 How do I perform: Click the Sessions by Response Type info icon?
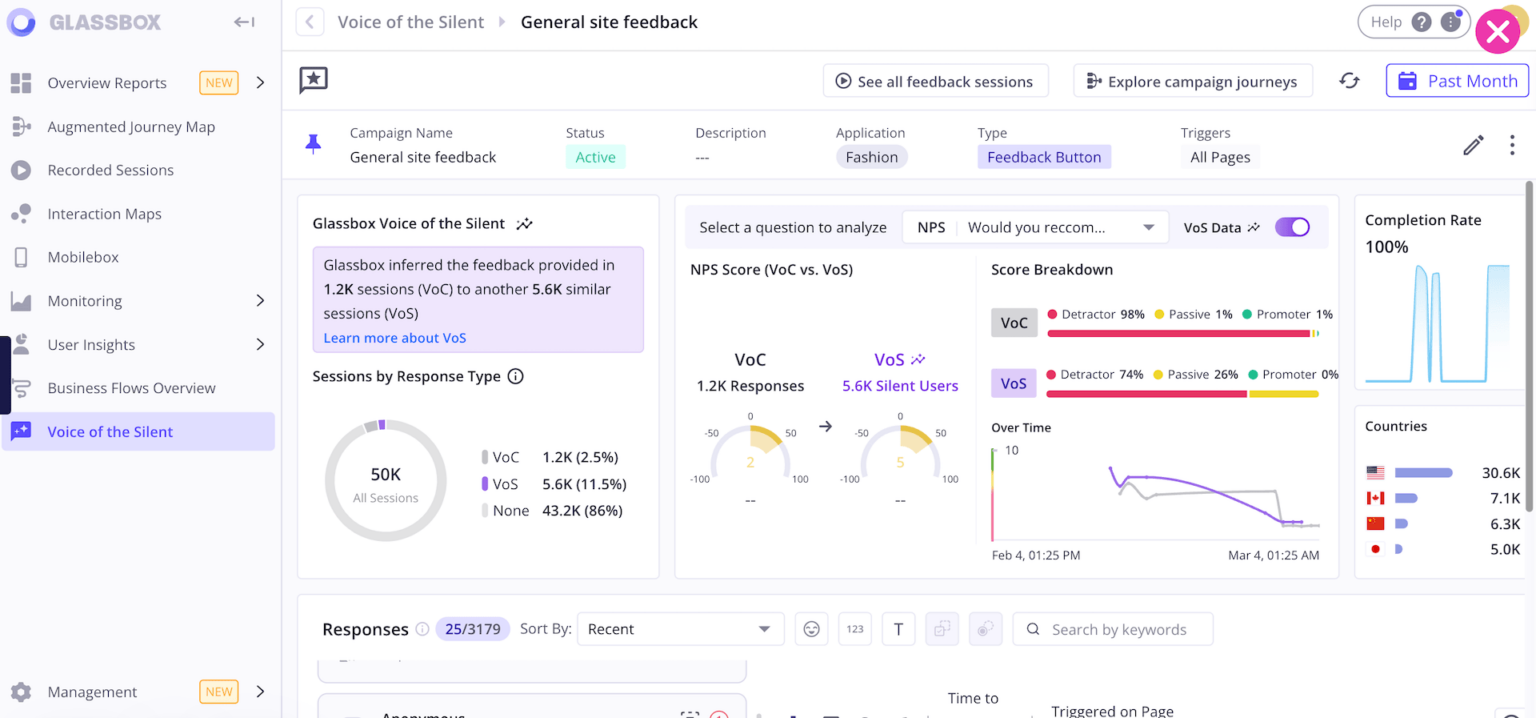515,377
